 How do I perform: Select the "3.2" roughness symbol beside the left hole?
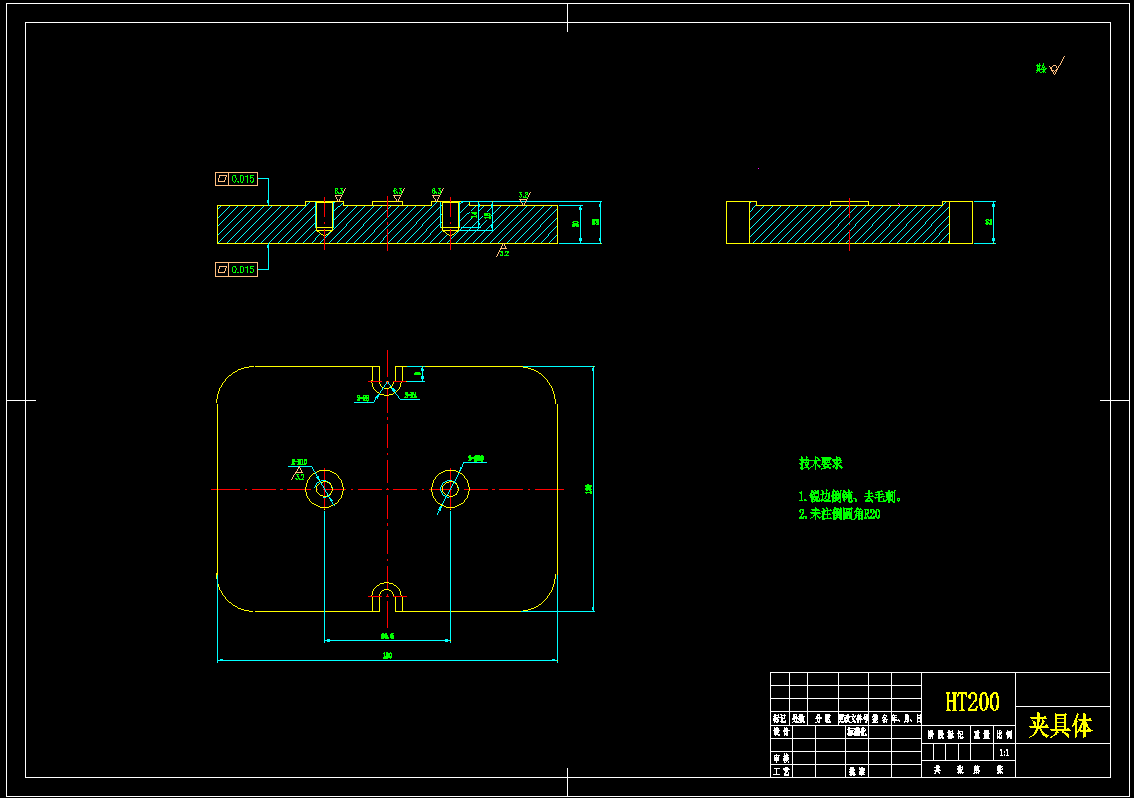point(297,474)
